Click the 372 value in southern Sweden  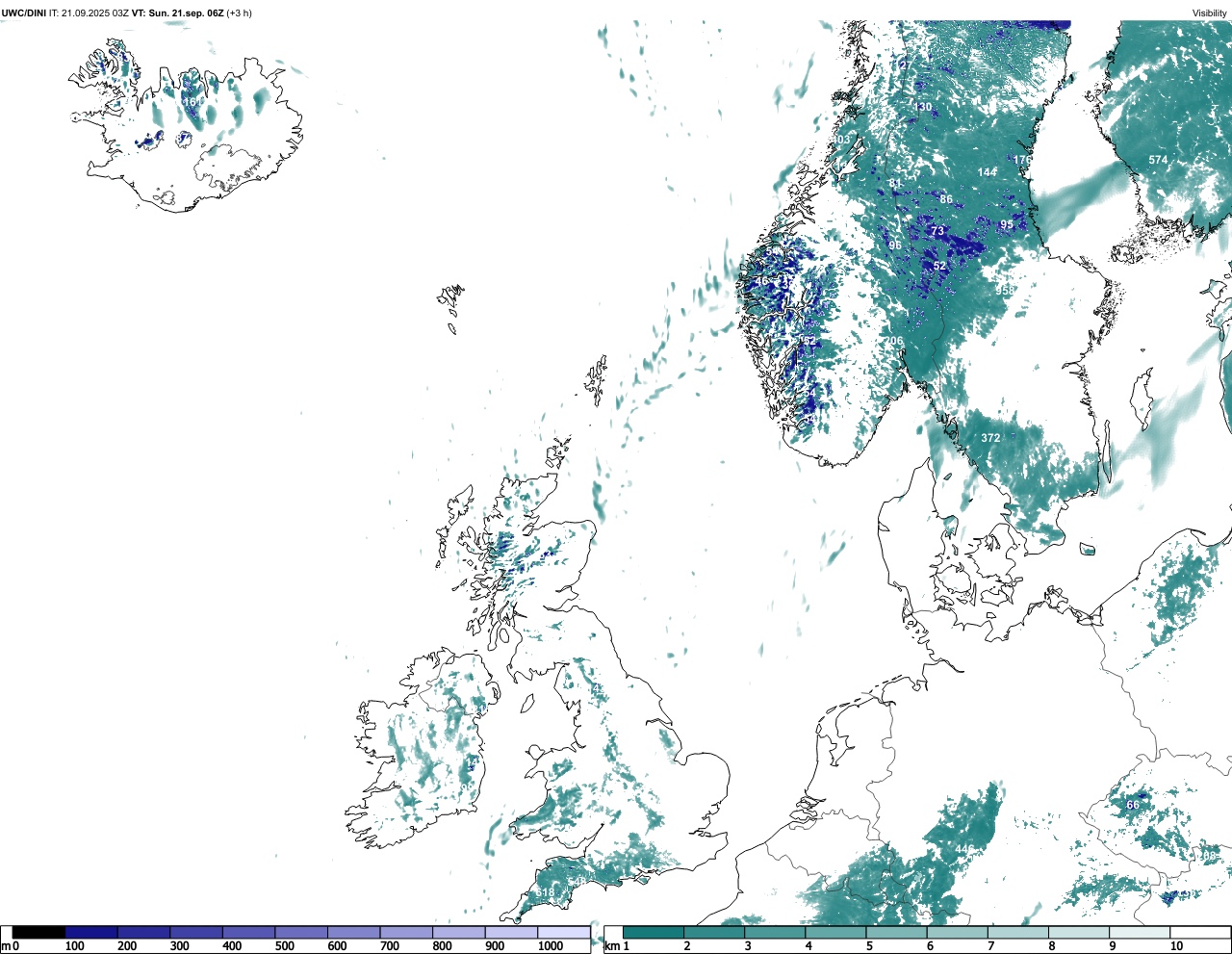(x=990, y=438)
